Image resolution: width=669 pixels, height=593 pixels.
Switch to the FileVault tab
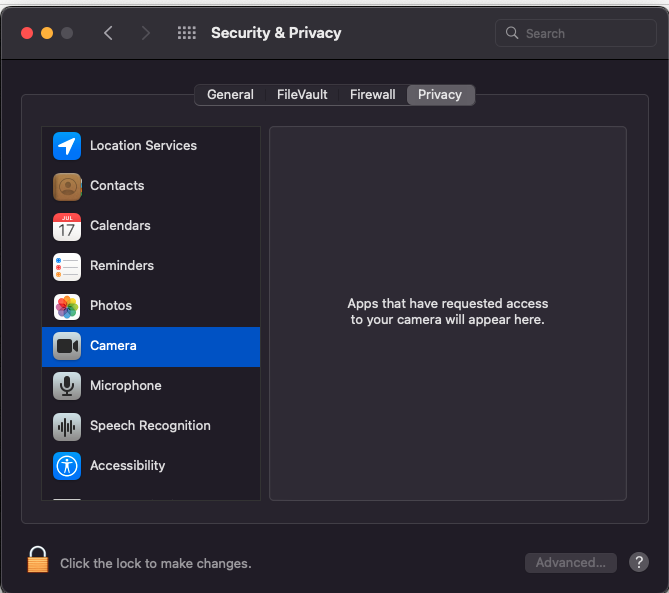pos(302,94)
